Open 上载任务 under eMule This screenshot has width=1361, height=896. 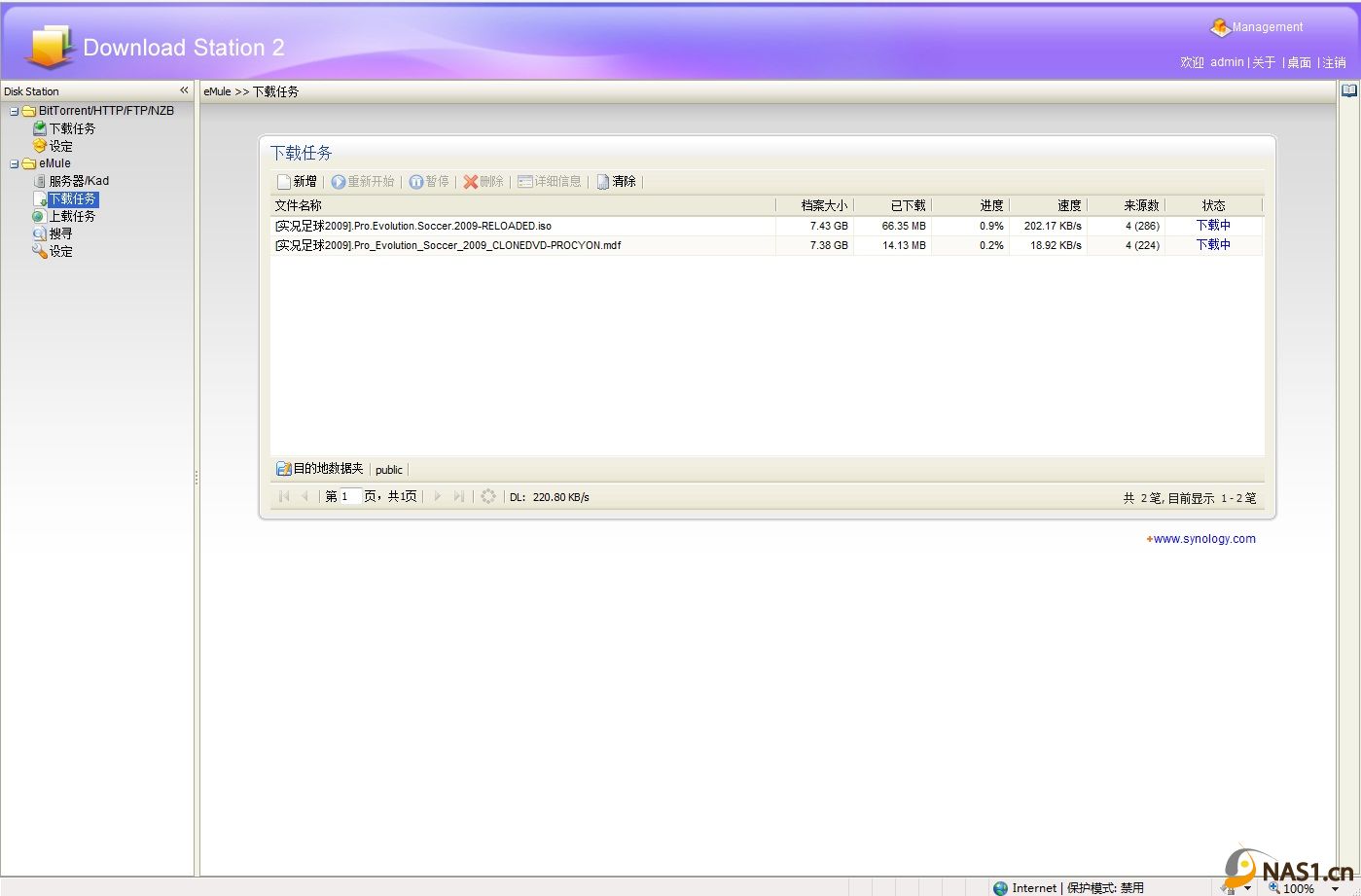coord(72,216)
